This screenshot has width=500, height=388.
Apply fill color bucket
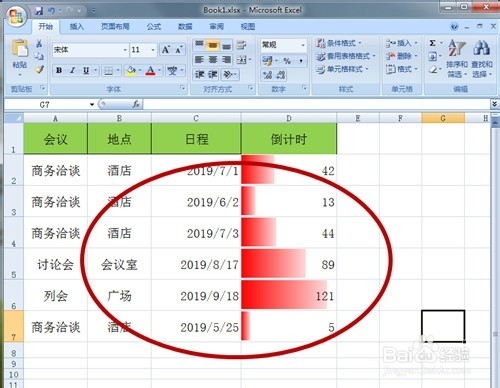pyautogui.click(x=131, y=70)
